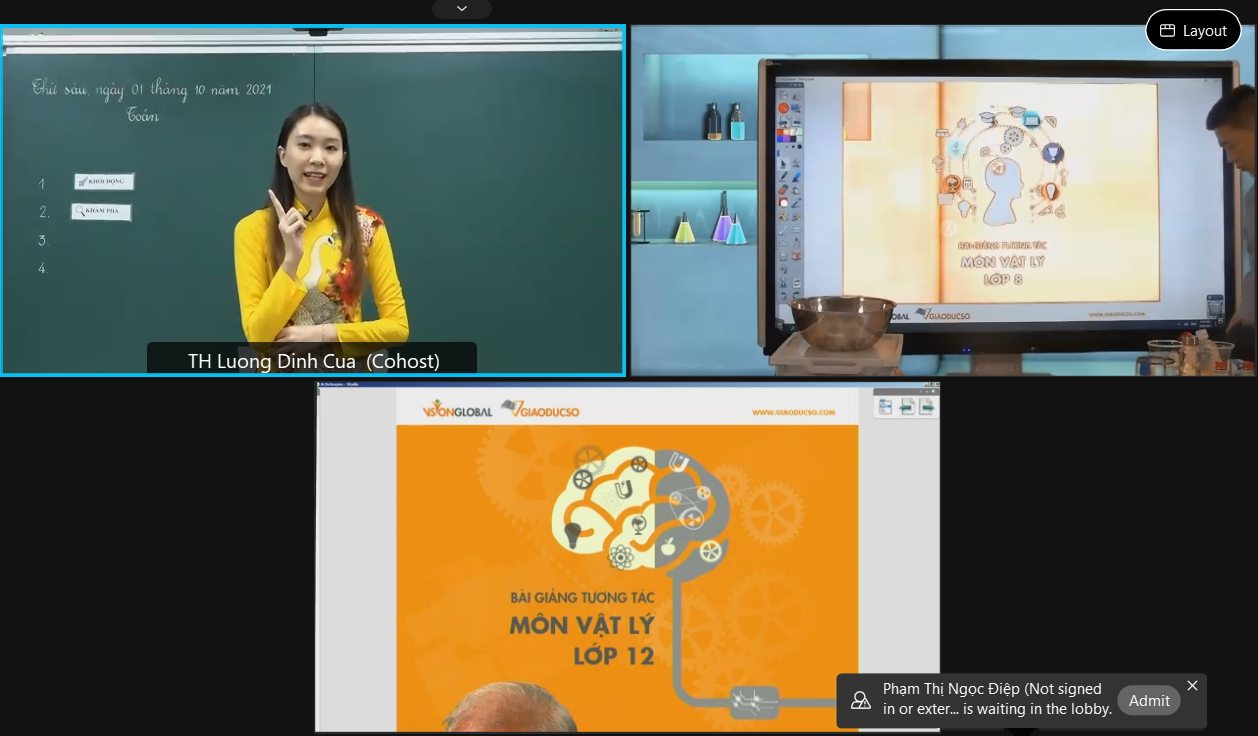
Task: Select the Môn Vật Lý Lớp 12 shared tile
Action: [628, 557]
